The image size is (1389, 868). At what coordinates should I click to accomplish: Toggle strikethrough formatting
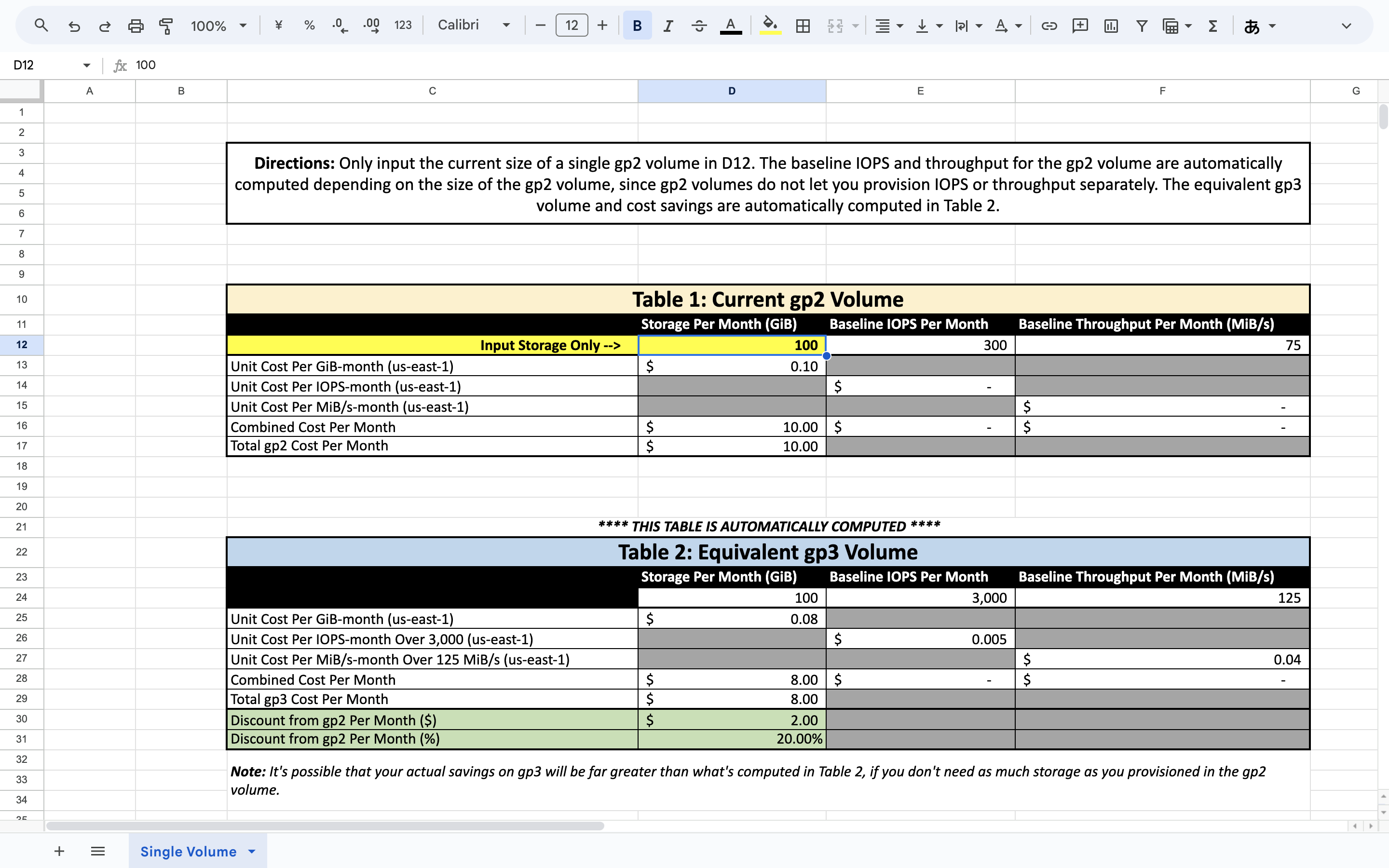pyautogui.click(x=698, y=25)
